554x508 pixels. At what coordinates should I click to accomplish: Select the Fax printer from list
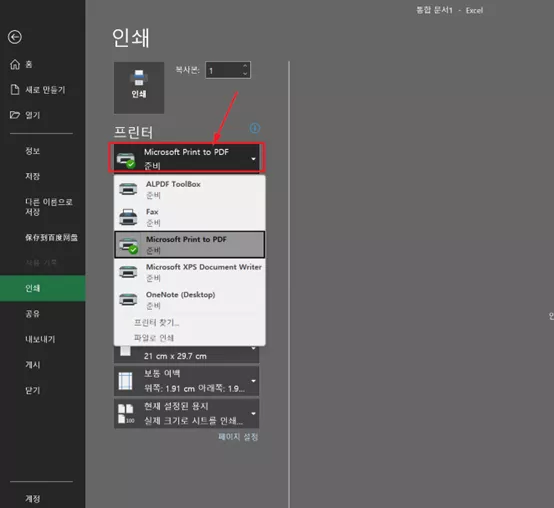(189, 217)
